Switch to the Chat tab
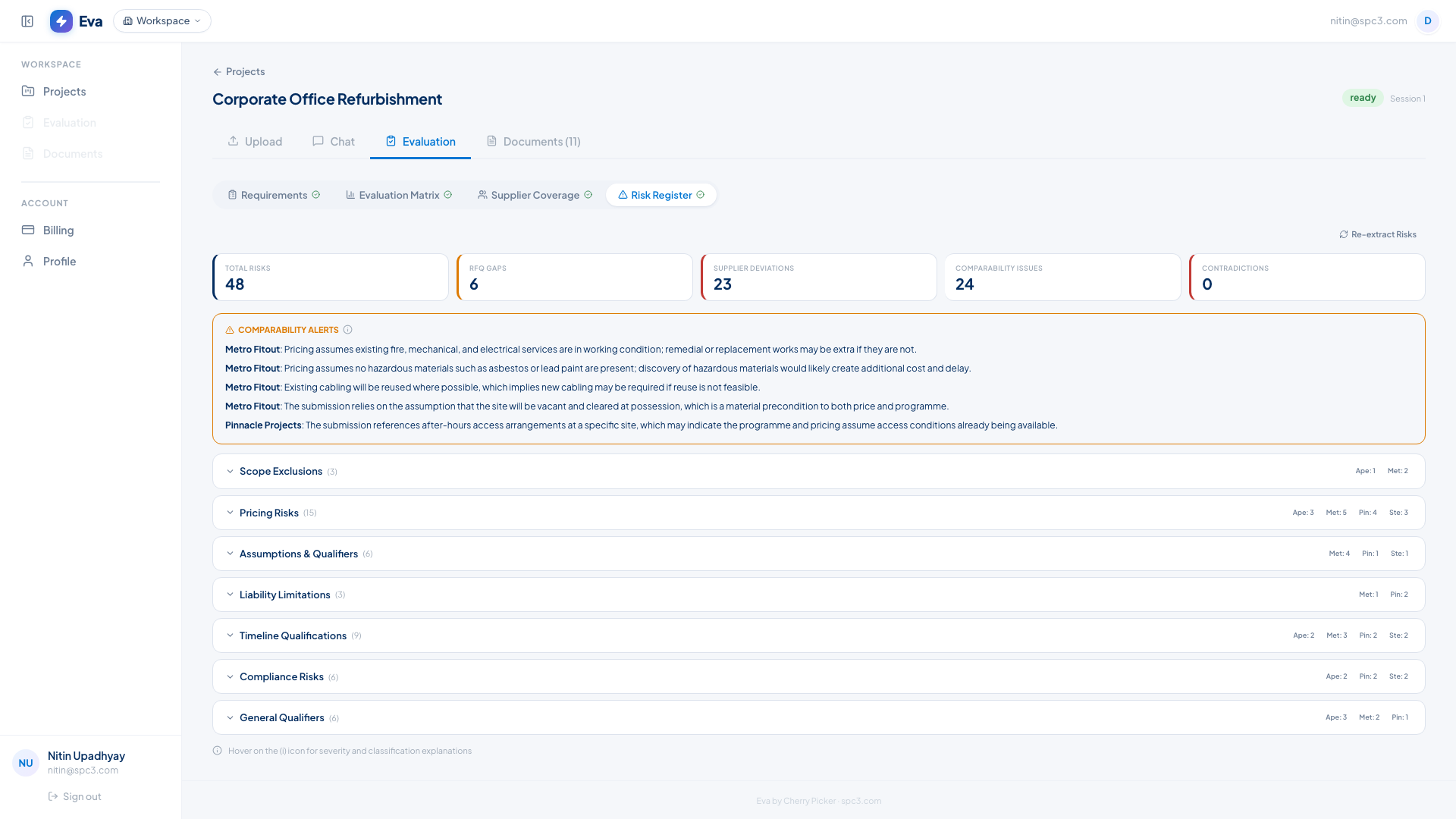The width and height of the screenshot is (1456, 819). tap(334, 142)
